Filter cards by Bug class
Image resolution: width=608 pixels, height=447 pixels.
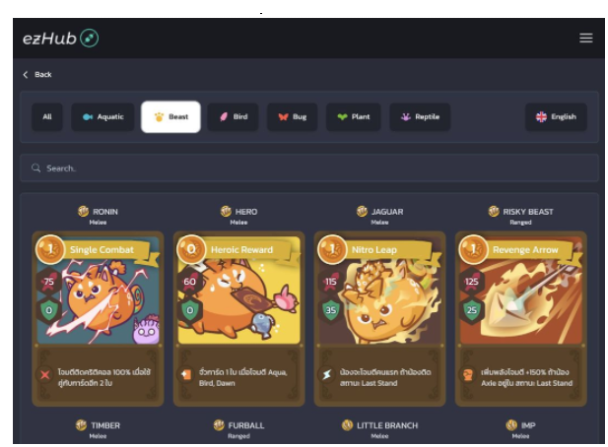292,117
